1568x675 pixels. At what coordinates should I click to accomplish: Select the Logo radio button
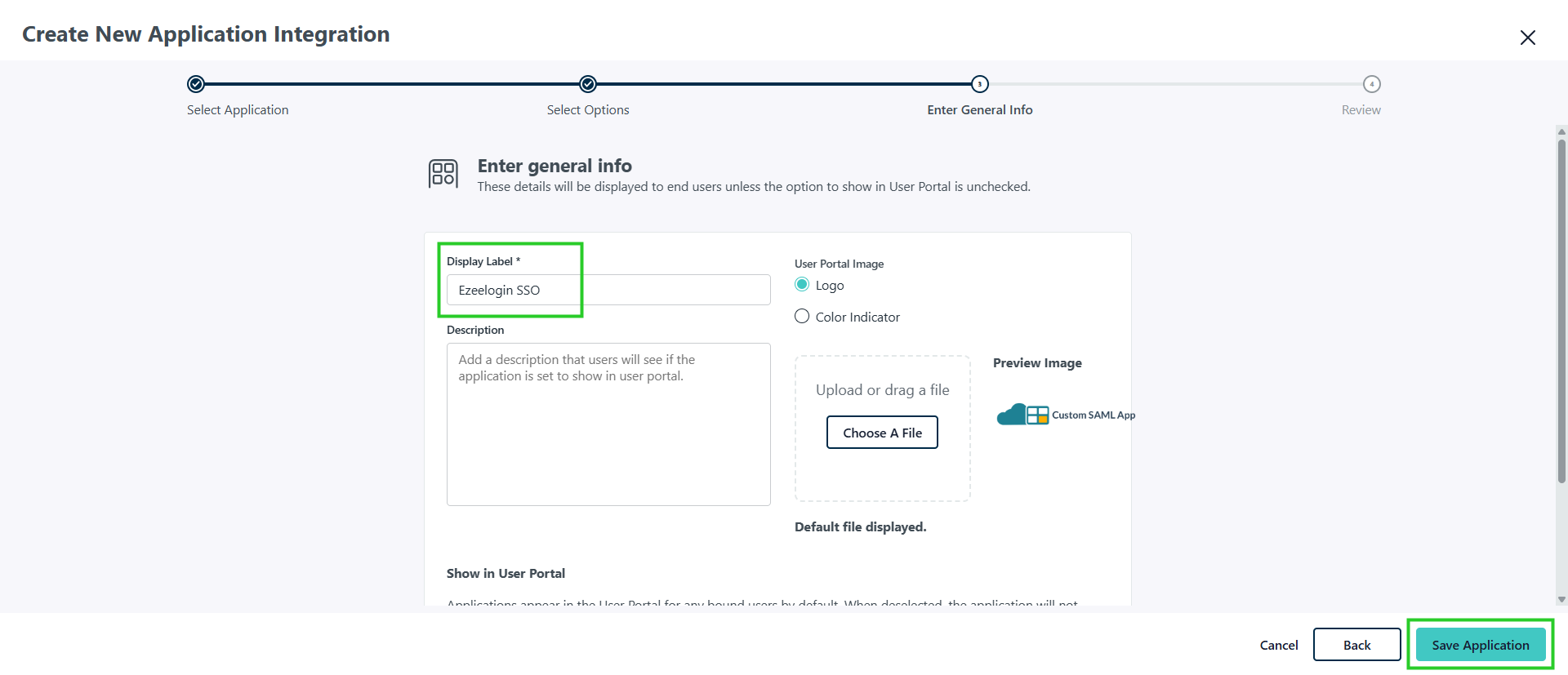(802, 284)
